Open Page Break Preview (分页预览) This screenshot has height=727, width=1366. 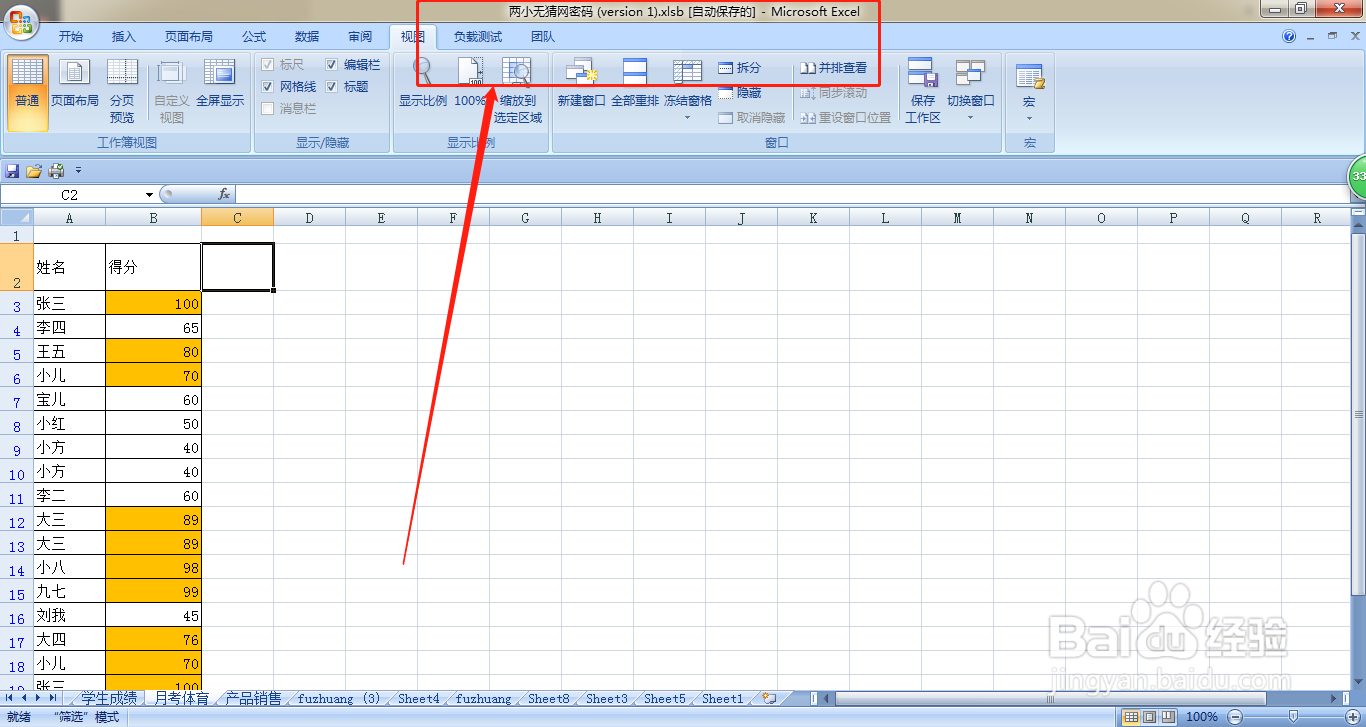[122, 92]
